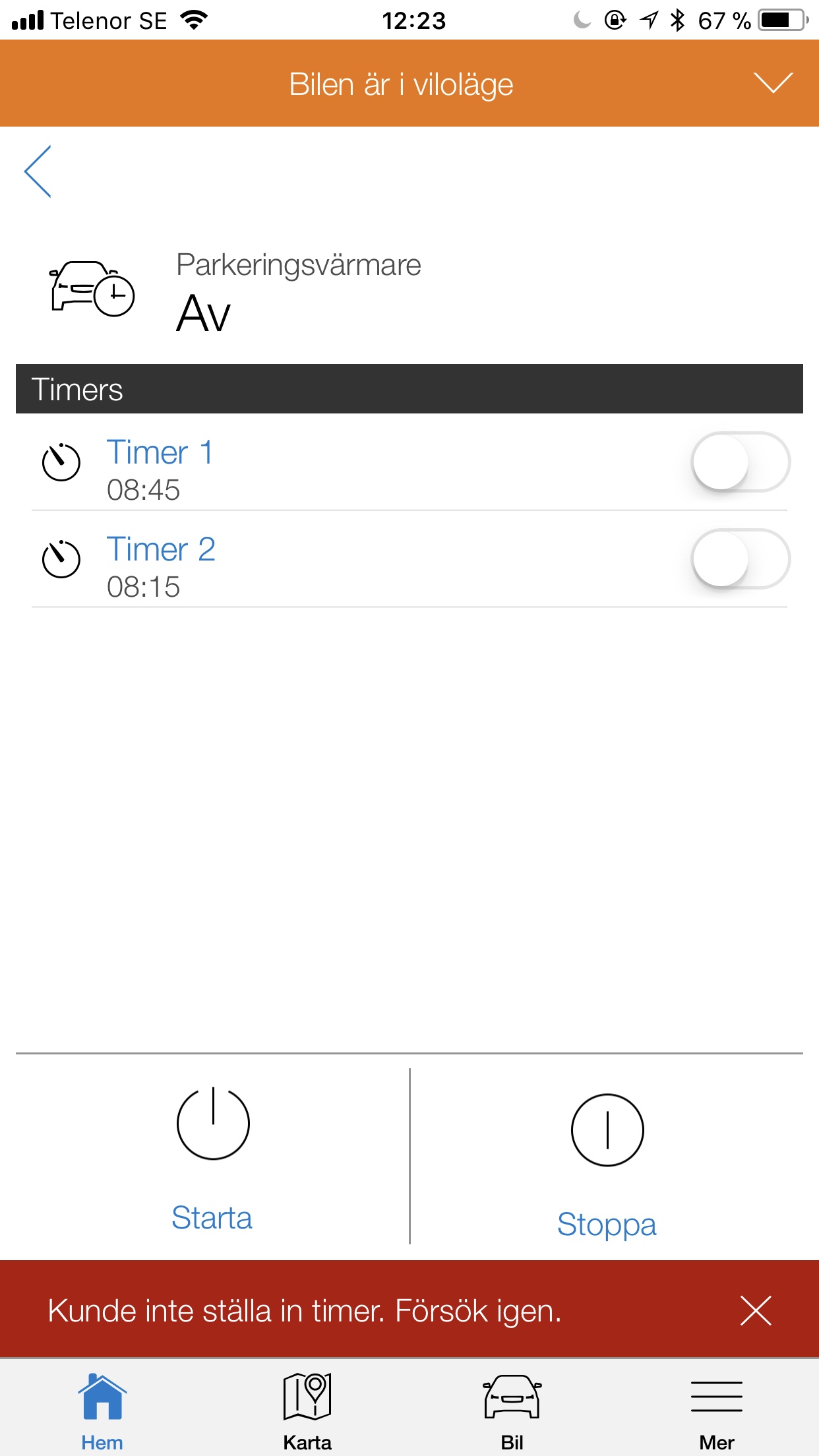The height and width of the screenshot is (1456, 819).
Task: Tap the parking heater car-clock icon
Action: (x=92, y=289)
